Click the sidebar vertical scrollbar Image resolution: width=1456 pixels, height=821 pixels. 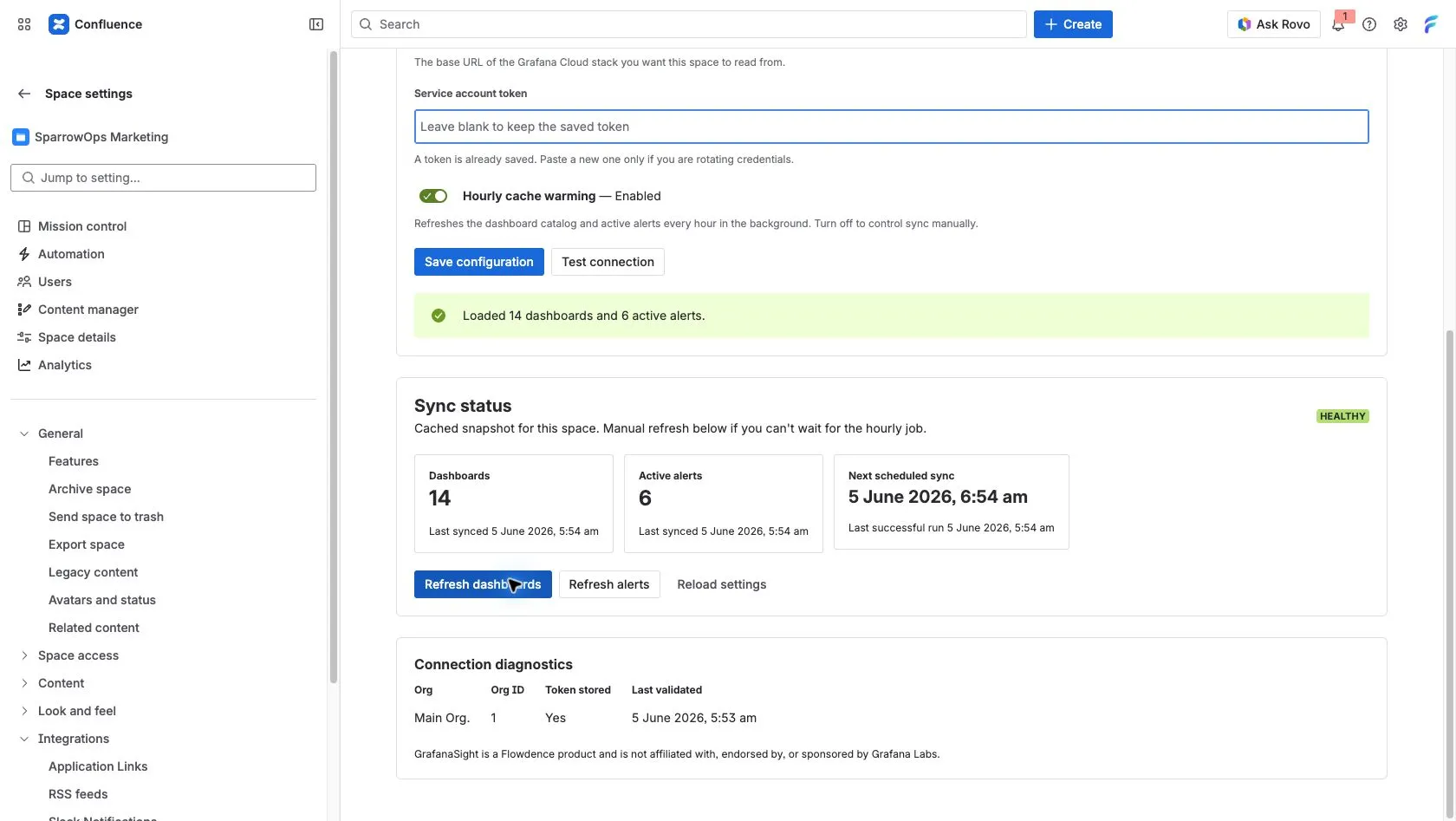point(334,368)
